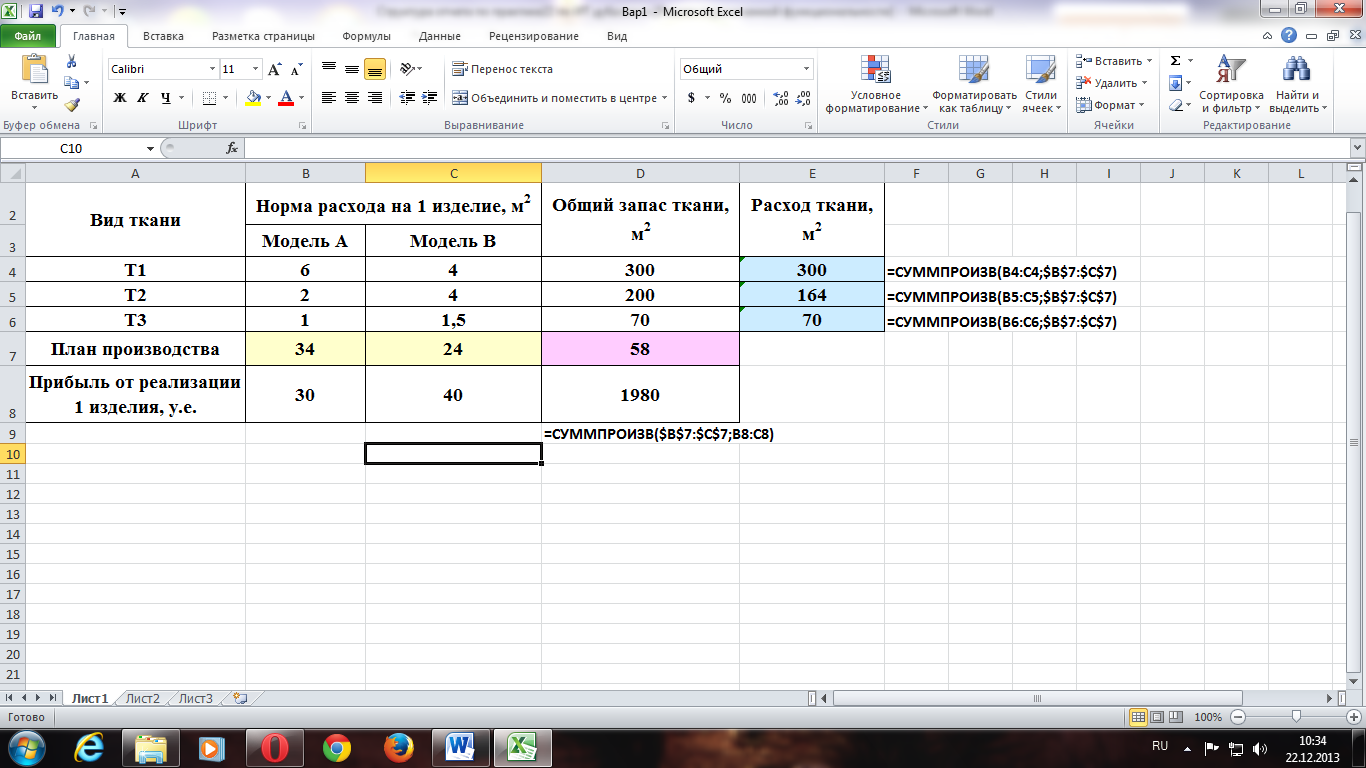Viewport: 1366px width, 768px height.
Task: Open Сортировка и фильтр
Action: pos(1231,85)
